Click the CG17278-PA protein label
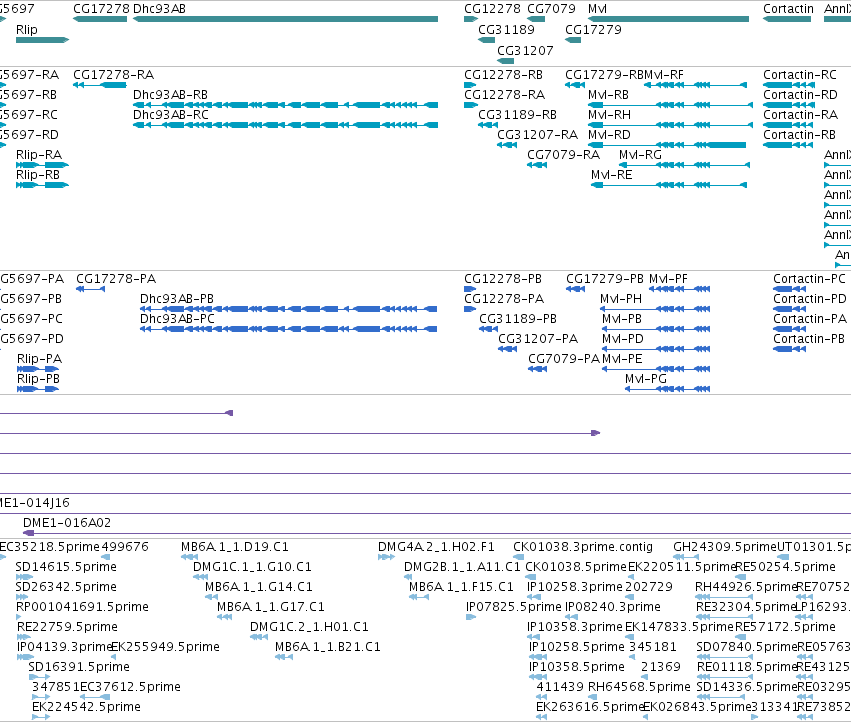This screenshot has width=851, height=722. click(x=116, y=278)
